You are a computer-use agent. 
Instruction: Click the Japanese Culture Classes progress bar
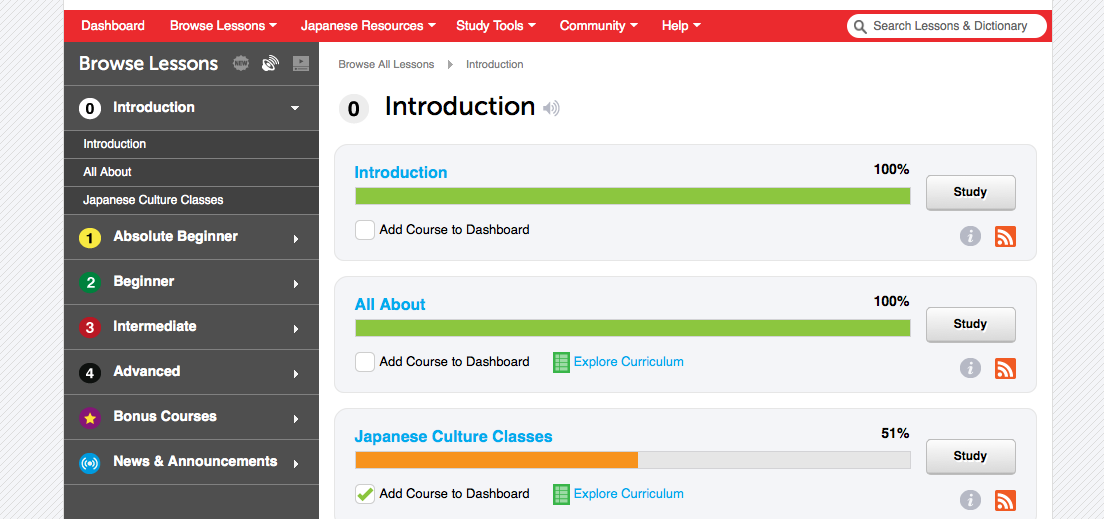click(632, 460)
